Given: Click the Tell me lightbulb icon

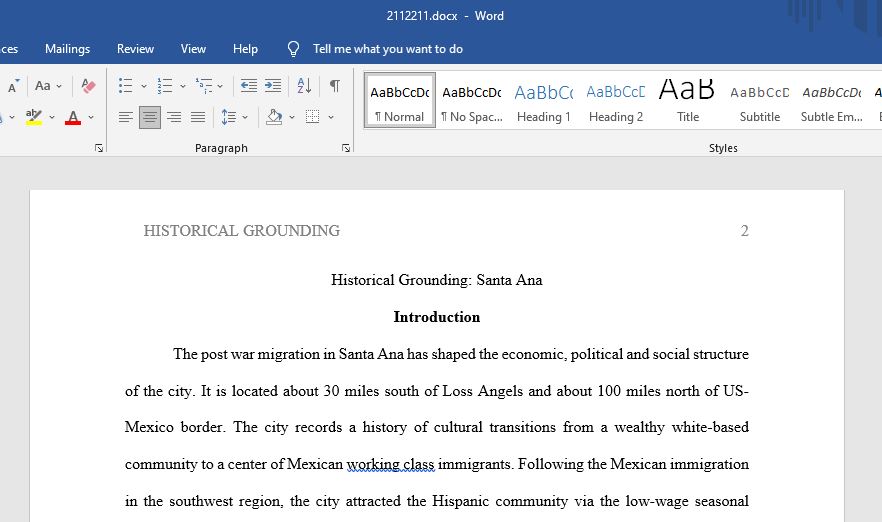Looking at the screenshot, I should (293, 49).
